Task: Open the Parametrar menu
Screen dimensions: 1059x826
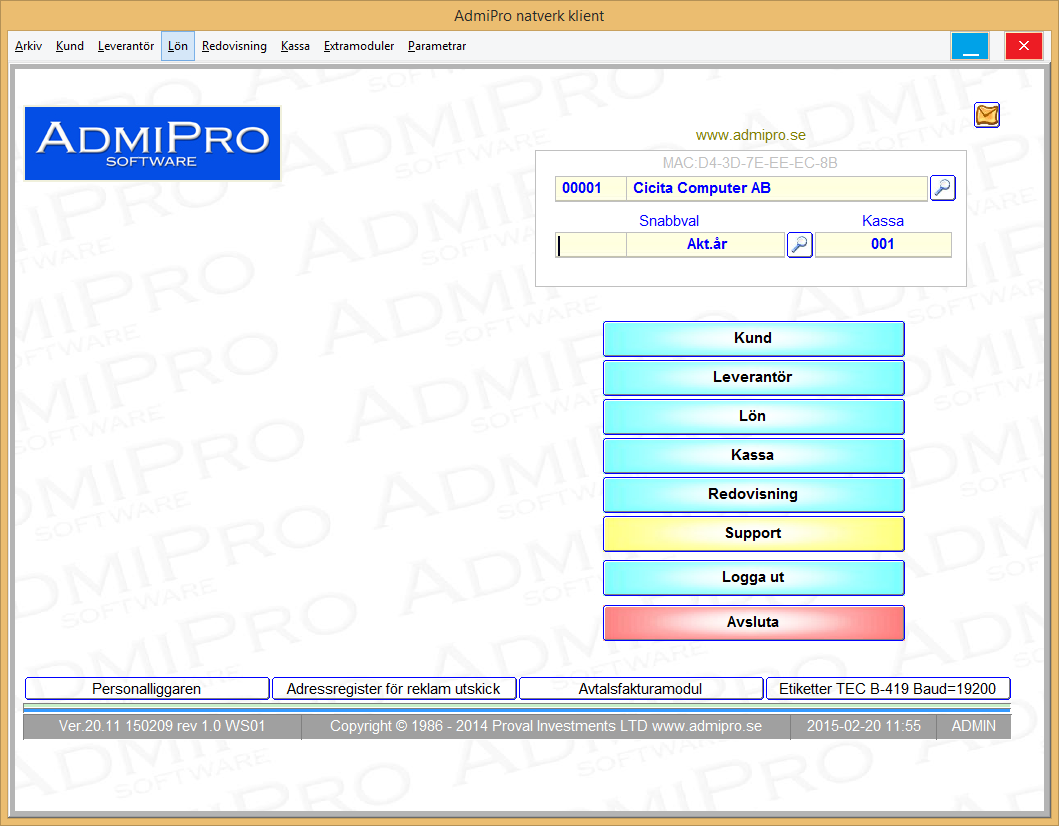Action: pyautogui.click(x=436, y=46)
